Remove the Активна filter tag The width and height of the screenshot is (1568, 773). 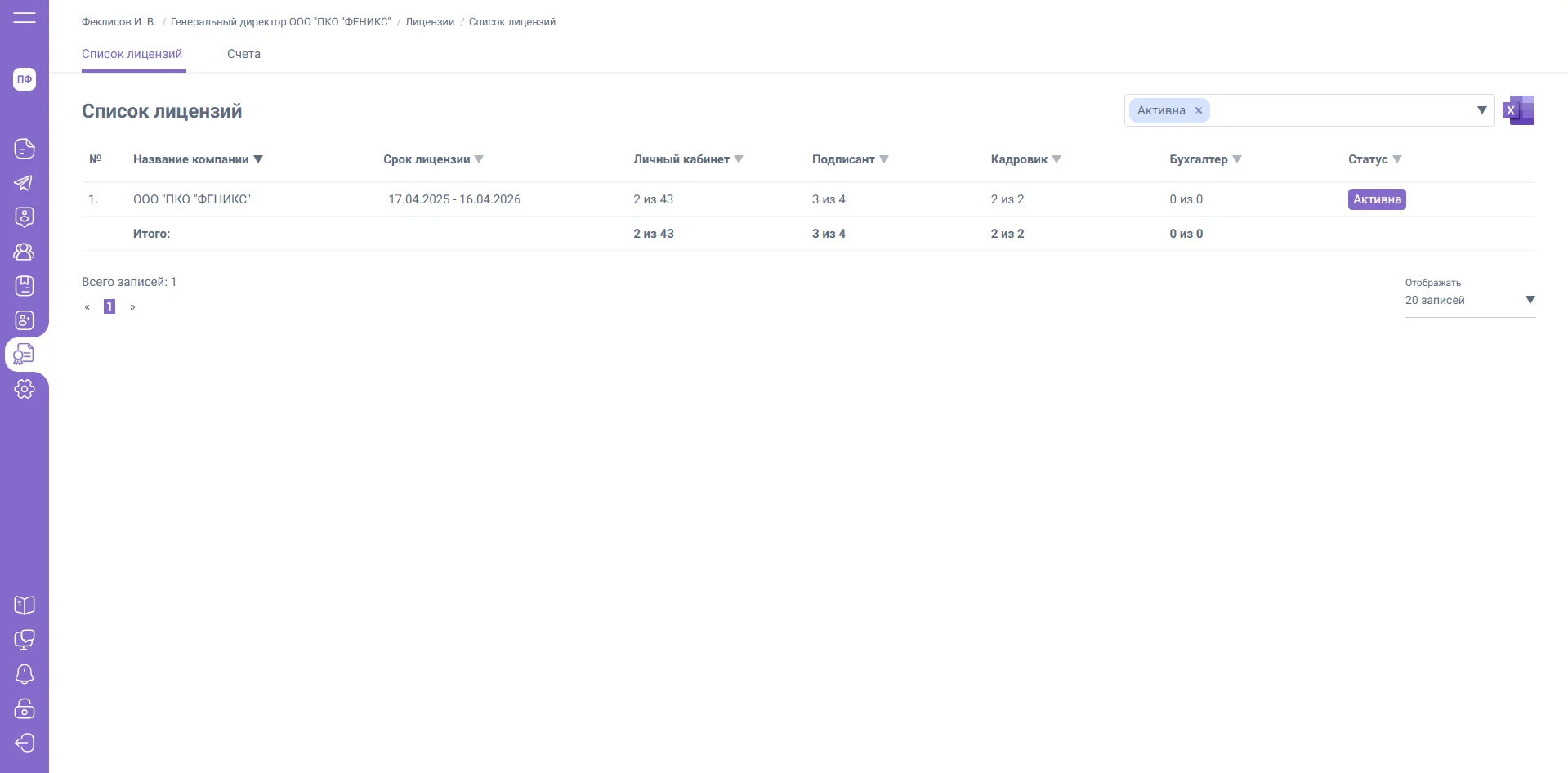[1199, 111]
